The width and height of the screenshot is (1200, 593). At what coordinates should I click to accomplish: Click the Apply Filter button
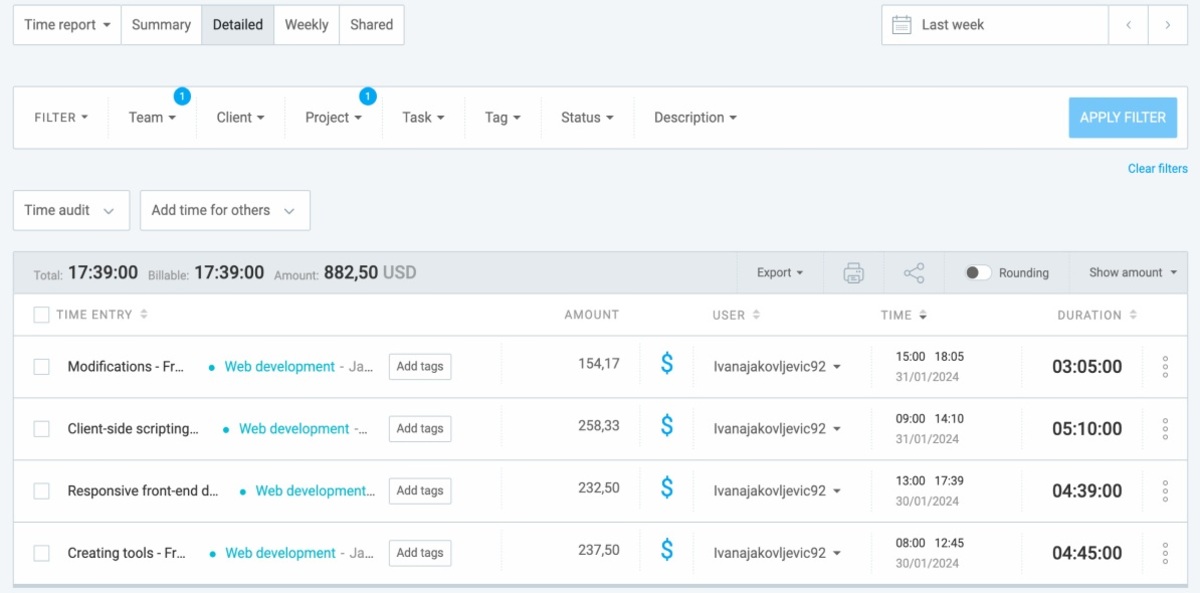1122,117
